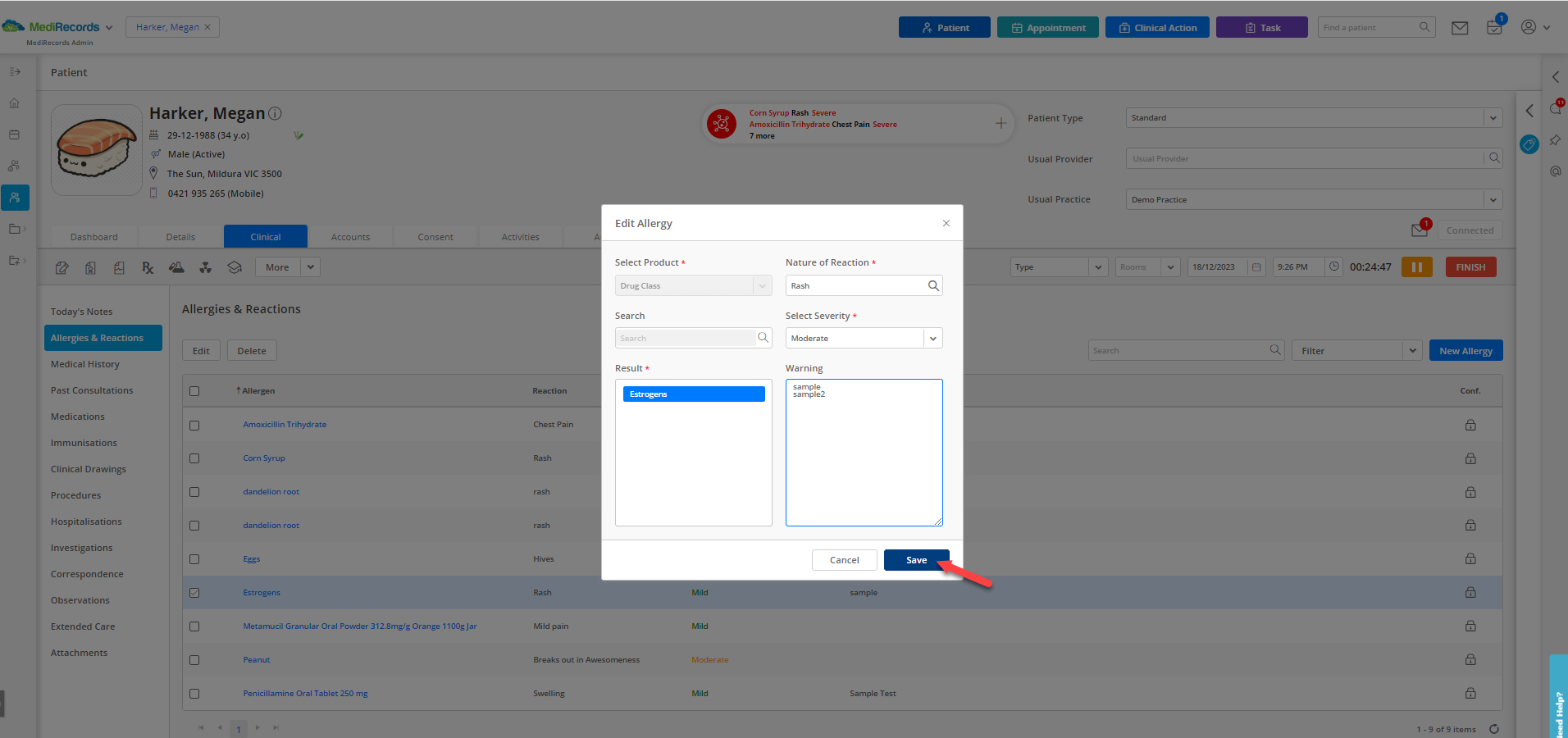Close the Harker, Megan patient tab
Image resolution: width=1568 pixels, height=738 pixels.
point(207,27)
